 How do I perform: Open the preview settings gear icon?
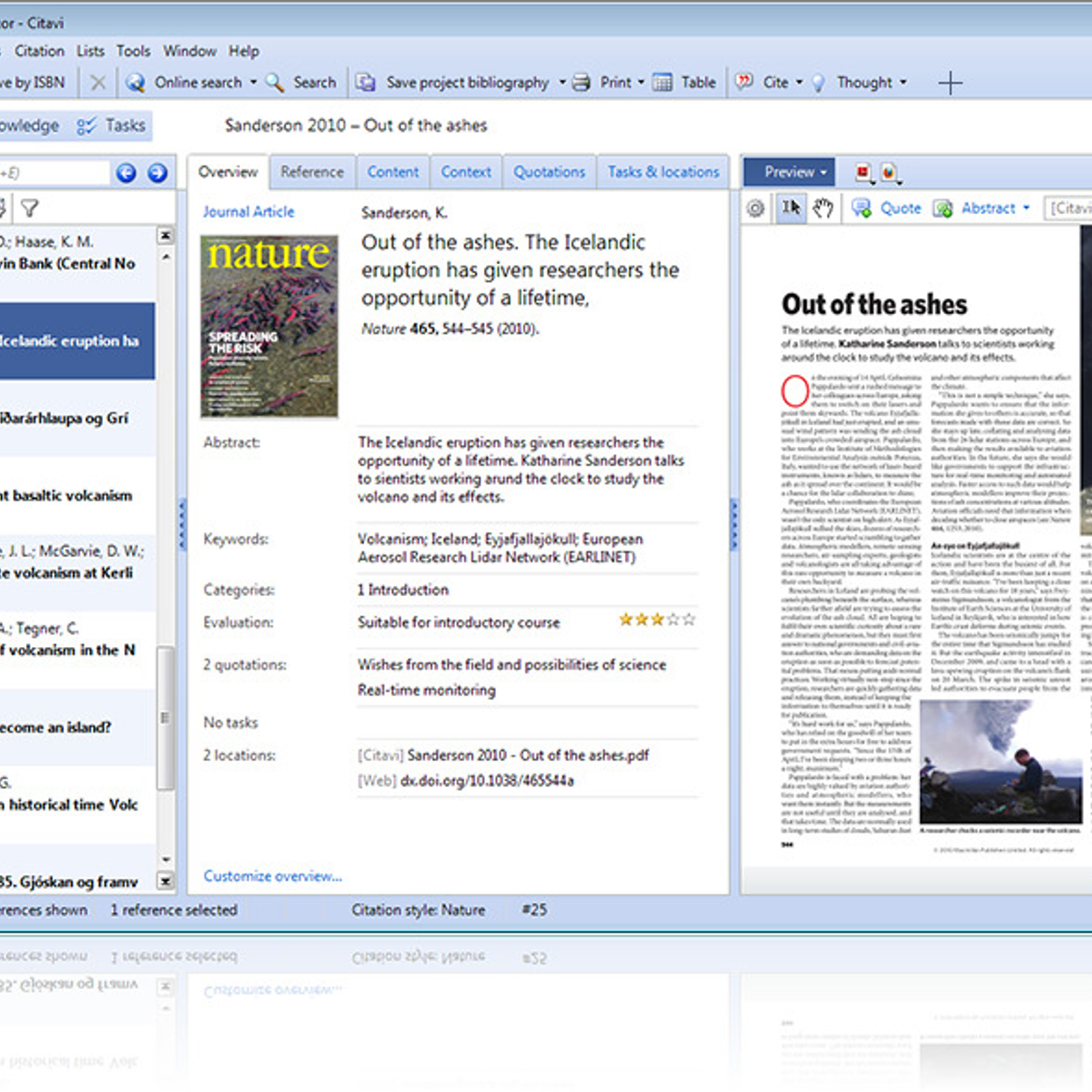[x=756, y=207]
